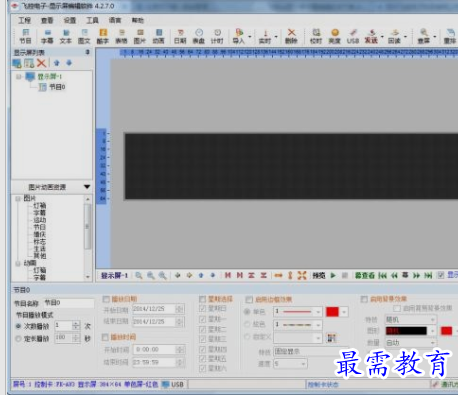Click the 回读 read-back toolbar icon
The height and width of the screenshot is (395, 458).
tap(394, 36)
